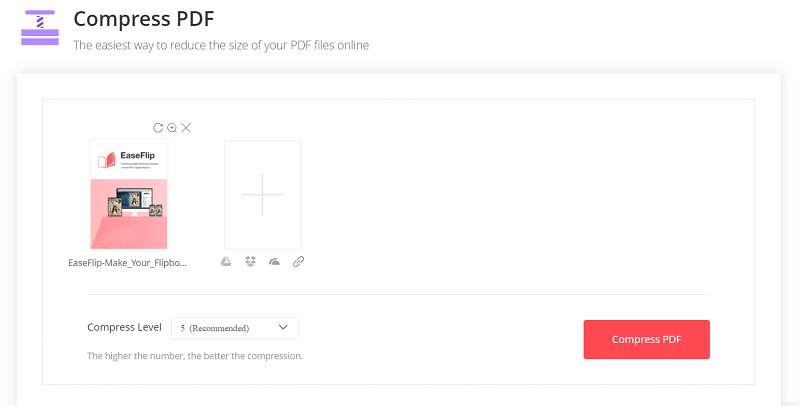The width and height of the screenshot is (800, 406).
Task: Click the plus box to add file
Action: coord(262,194)
